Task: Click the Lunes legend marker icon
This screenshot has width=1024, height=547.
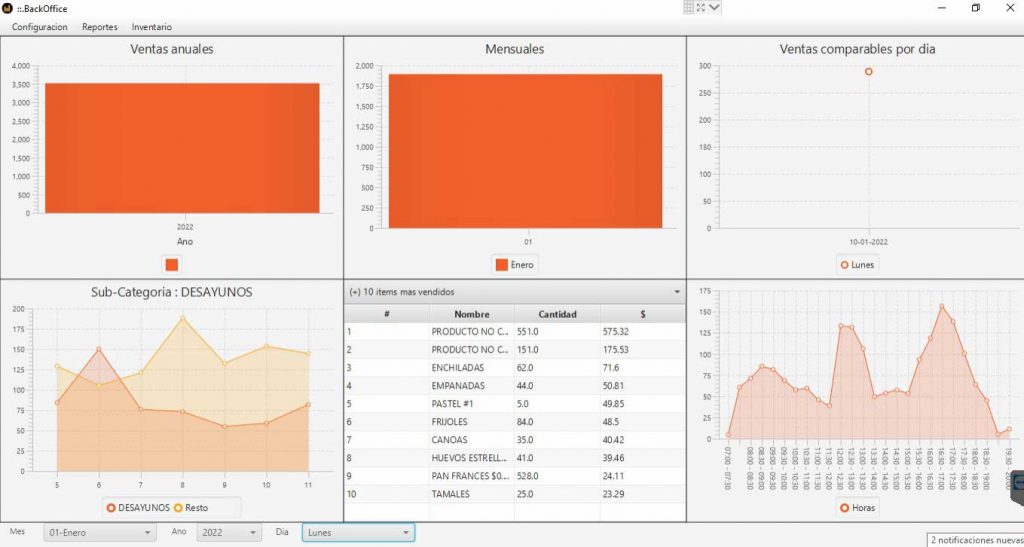Action: coord(845,265)
